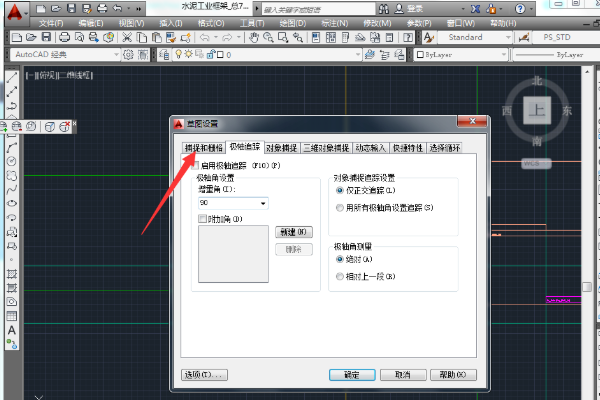
Task: Click the drawing area scrollbar up arrow
Action: click(587, 71)
